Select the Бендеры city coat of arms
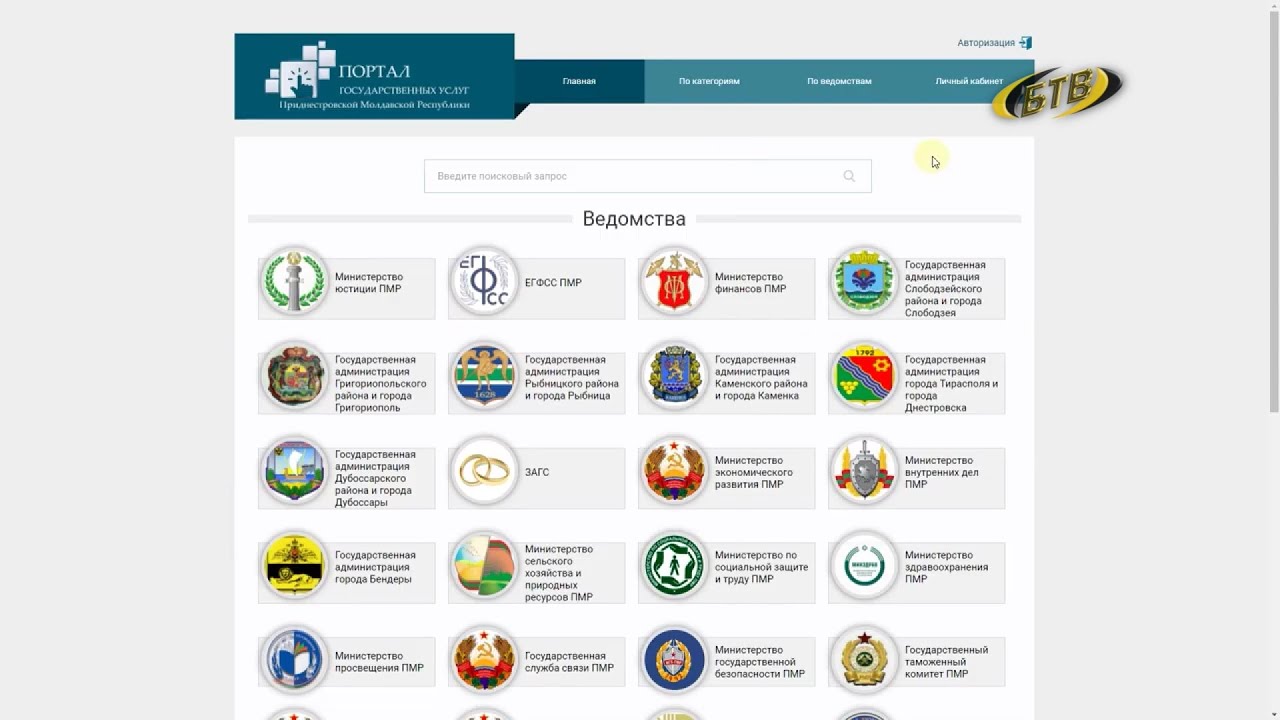Image resolution: width=1280 pixels, height=720 pixels. (294, 567)
